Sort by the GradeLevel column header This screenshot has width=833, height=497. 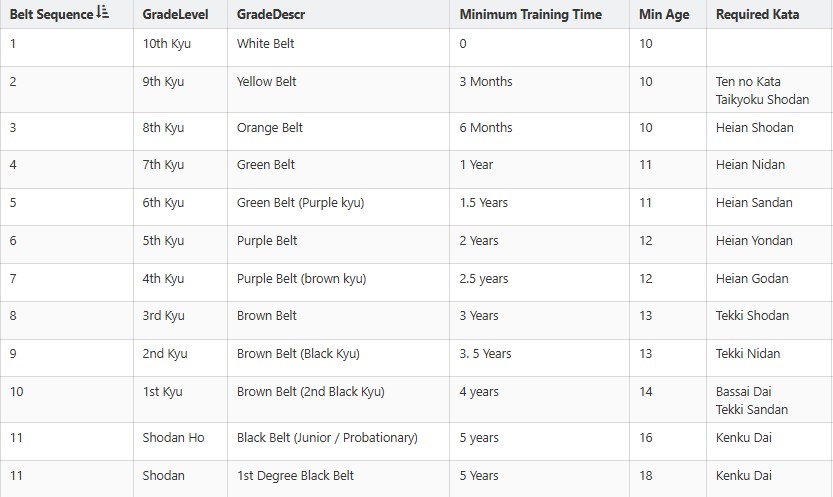tap(168, 14)
